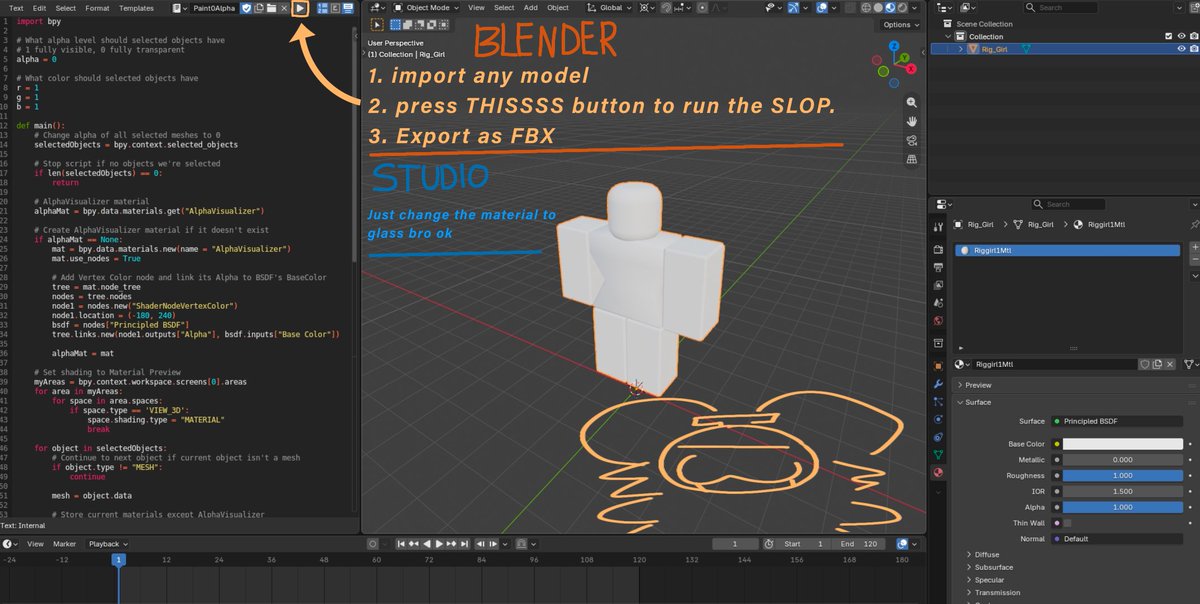Expand the Diffuse subpanel

986,554
